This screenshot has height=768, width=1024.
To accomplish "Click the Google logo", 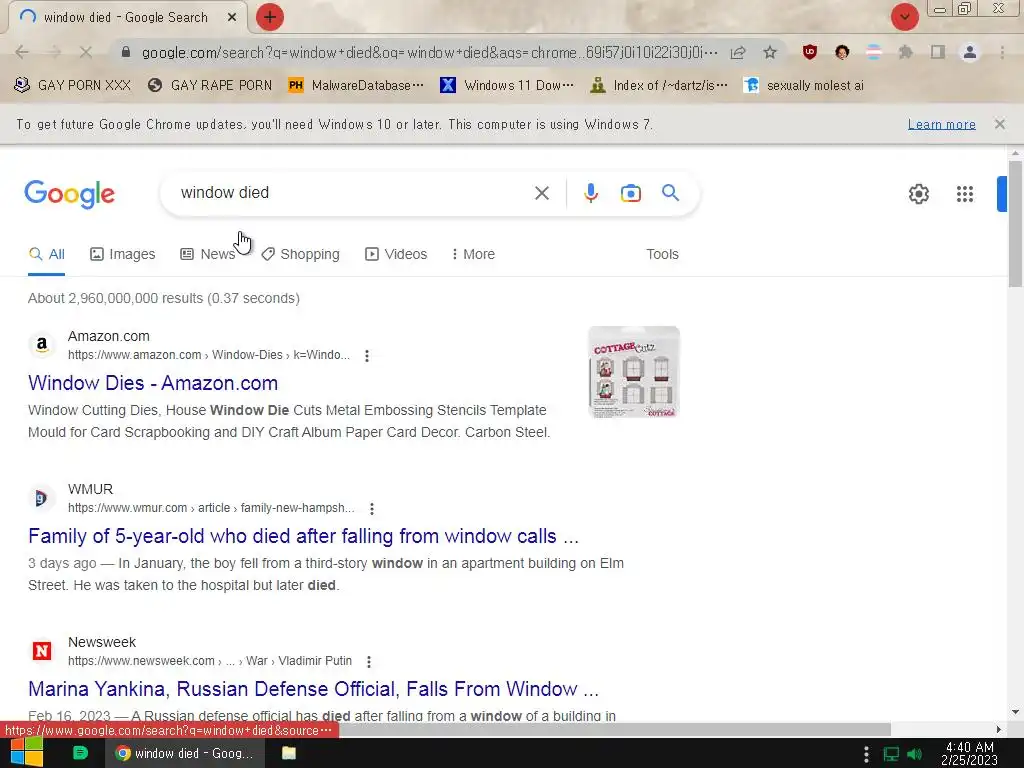I will 69,194.
